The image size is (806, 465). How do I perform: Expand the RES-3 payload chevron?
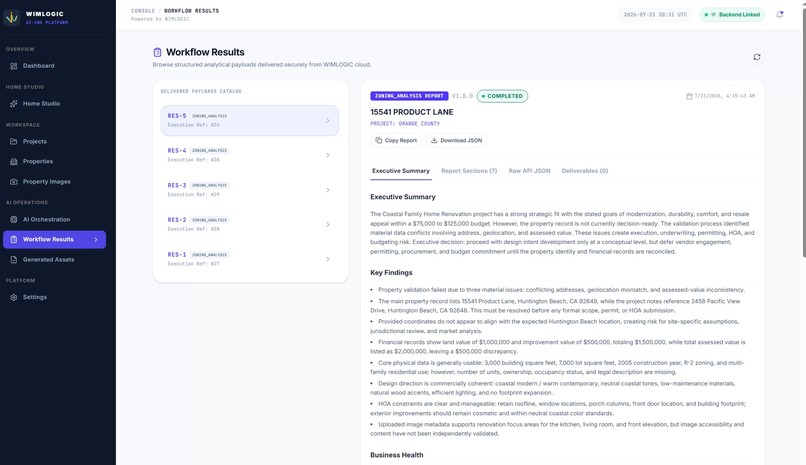[x=328, y=190]
